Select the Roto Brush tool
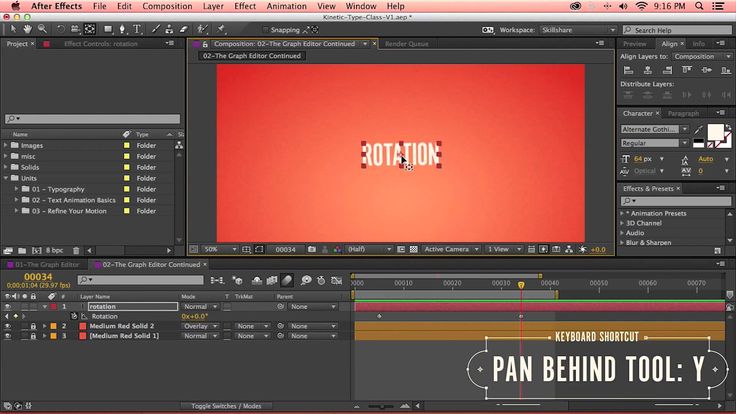 [202, 29]
